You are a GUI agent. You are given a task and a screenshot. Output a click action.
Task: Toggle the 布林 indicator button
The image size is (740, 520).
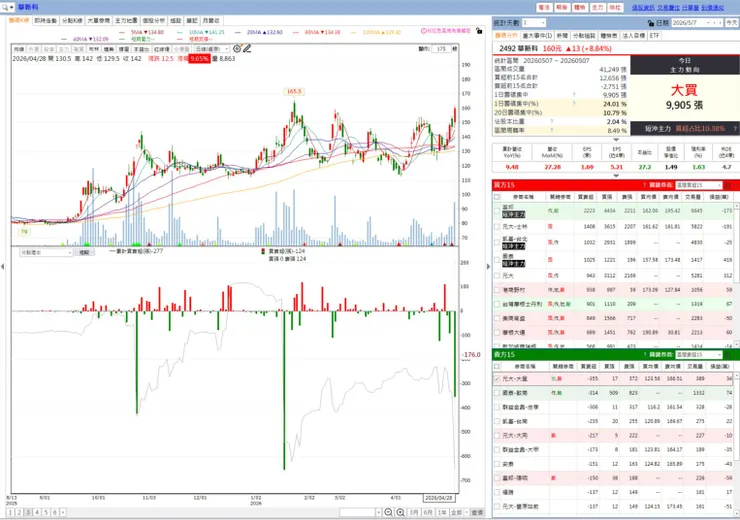pos(94,49)
